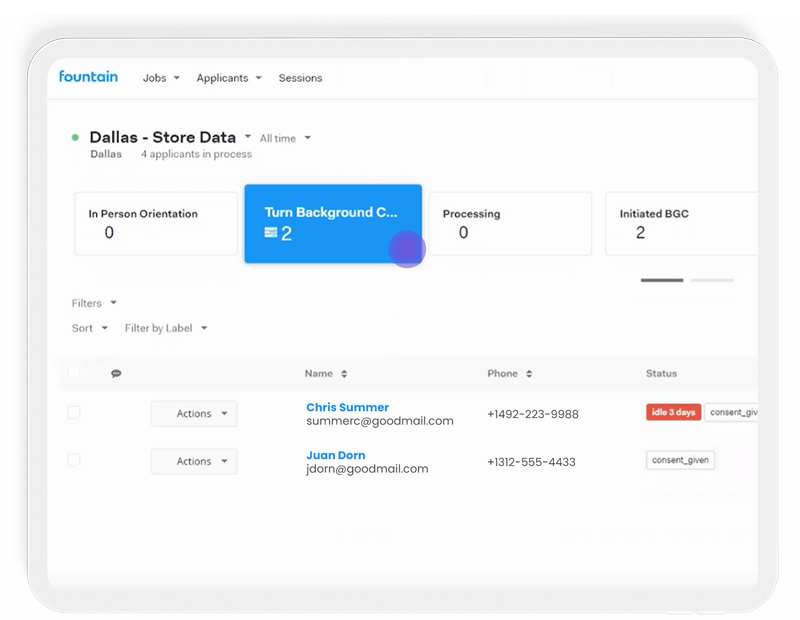Click the sort arrows next to Phone
The height and width of the screenshot is (620, 800).
(529, 374)
